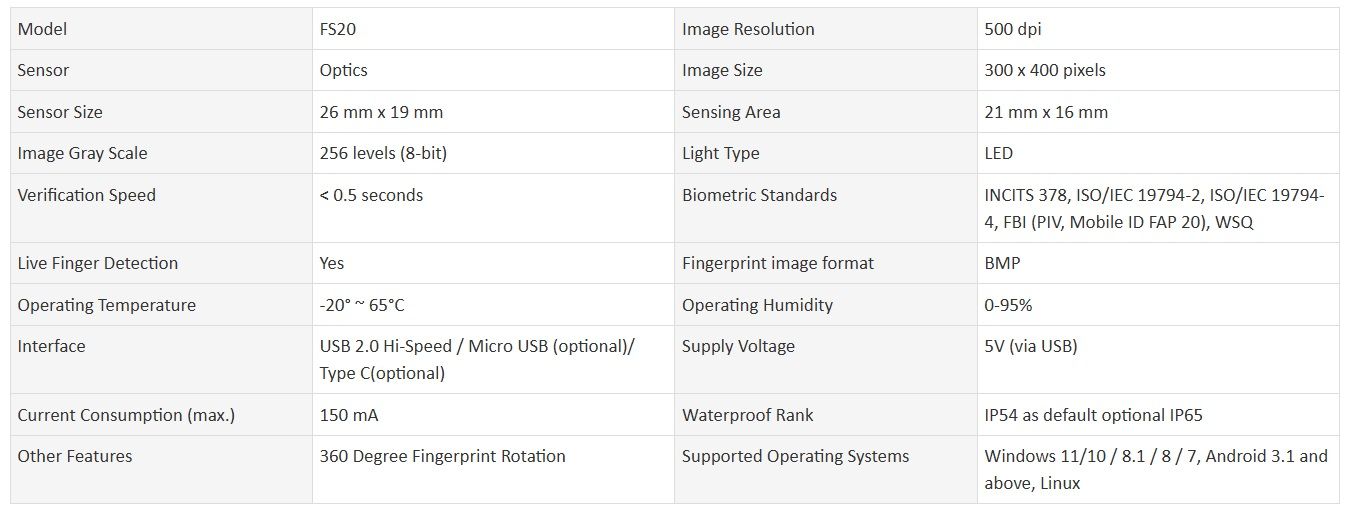
Task: Select the Sensing Area 21 mm x 16 mm value
Action: pyautogui.click(x=1046, y=112)
